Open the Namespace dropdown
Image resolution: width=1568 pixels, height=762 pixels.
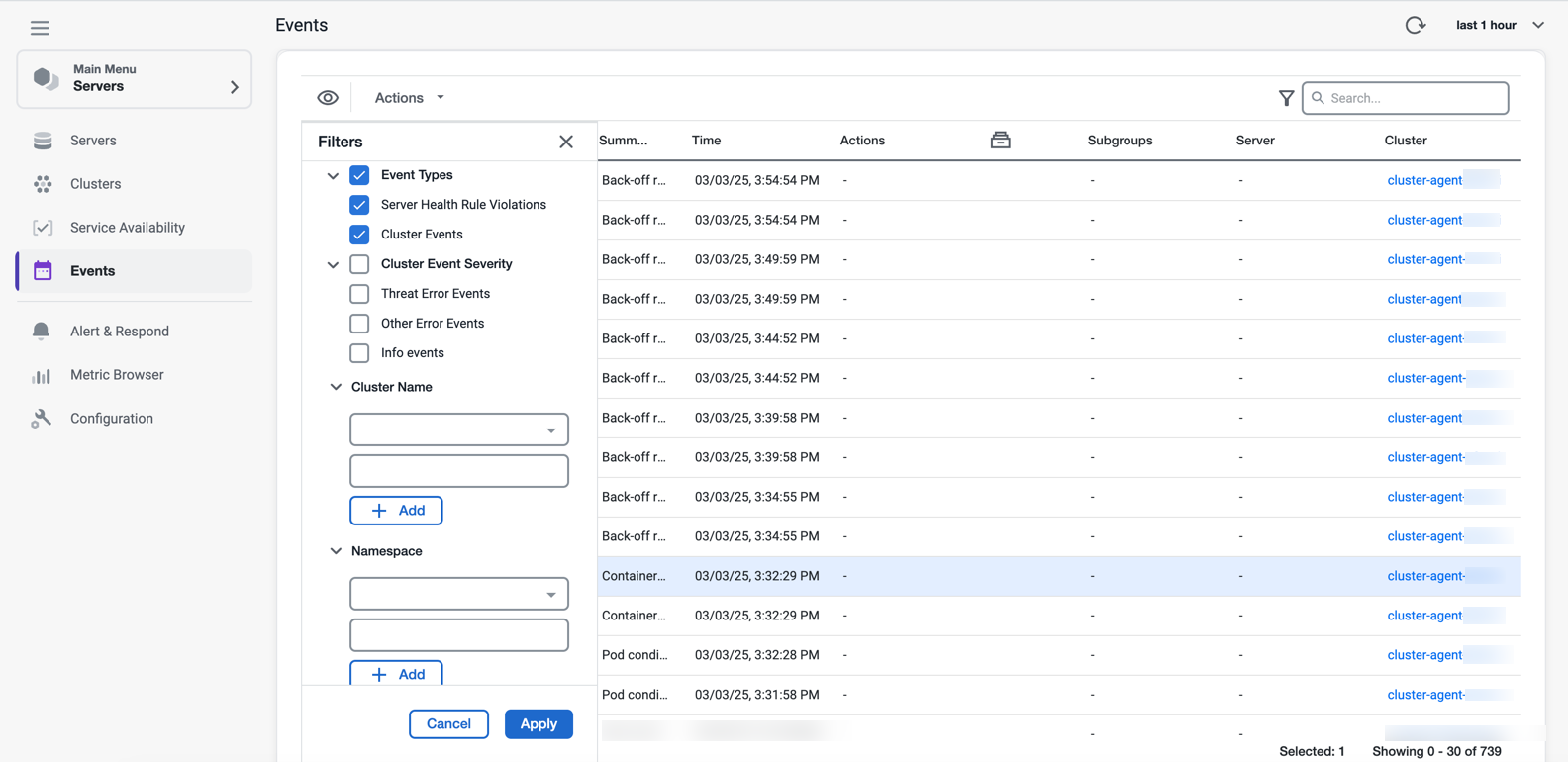459,594
